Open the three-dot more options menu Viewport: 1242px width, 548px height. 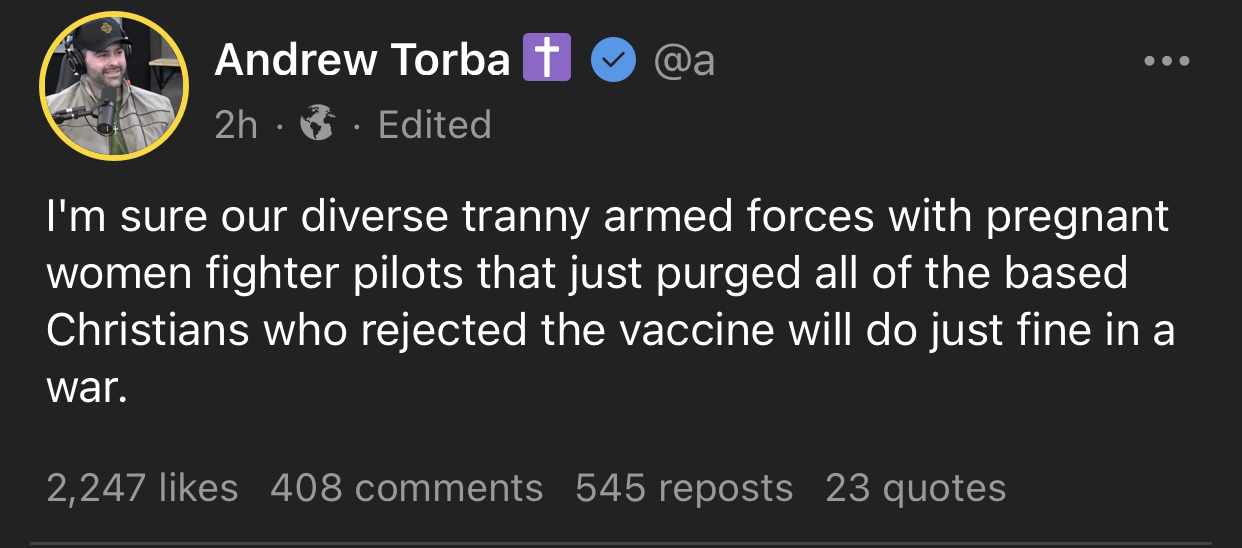(1167, 62)
